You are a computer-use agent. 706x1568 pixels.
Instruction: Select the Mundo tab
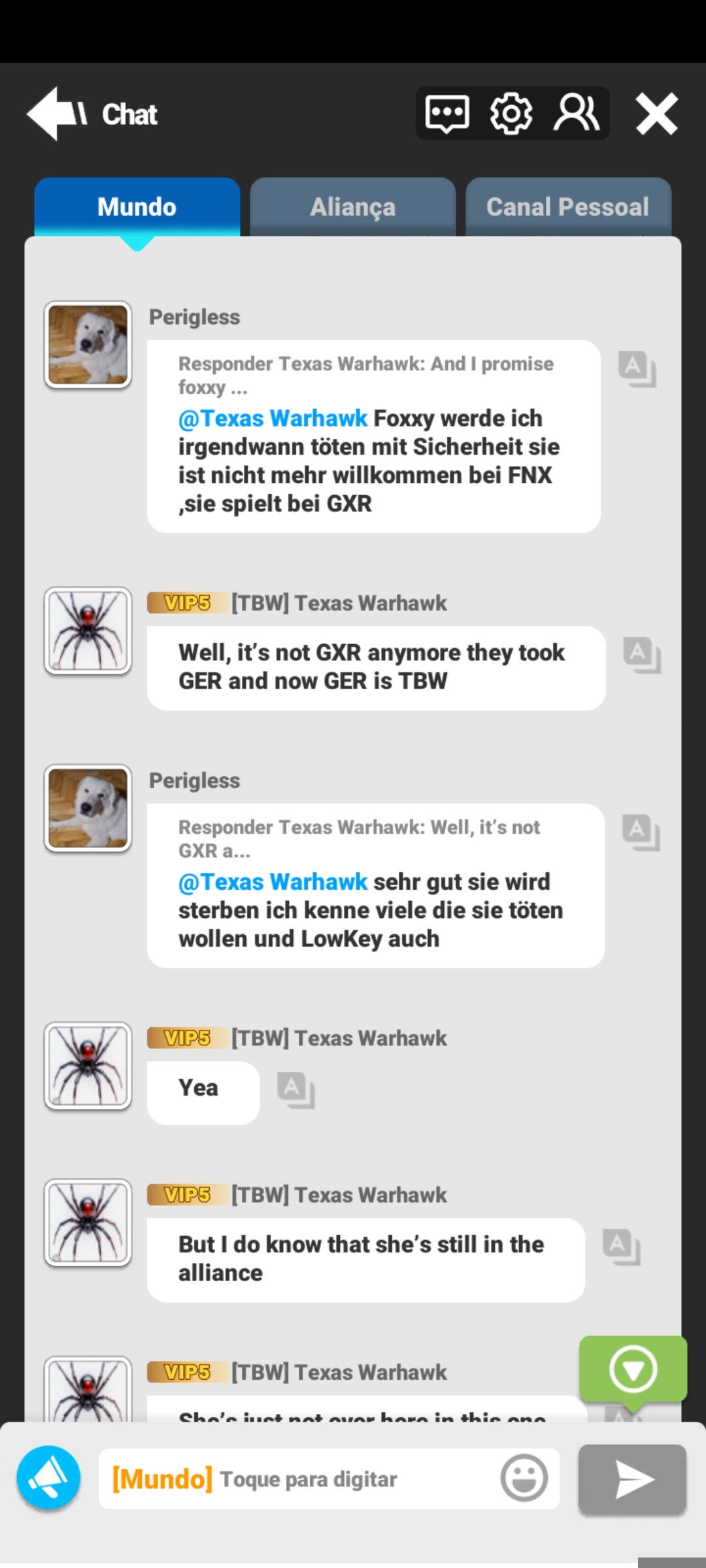[x=137, y=206]
